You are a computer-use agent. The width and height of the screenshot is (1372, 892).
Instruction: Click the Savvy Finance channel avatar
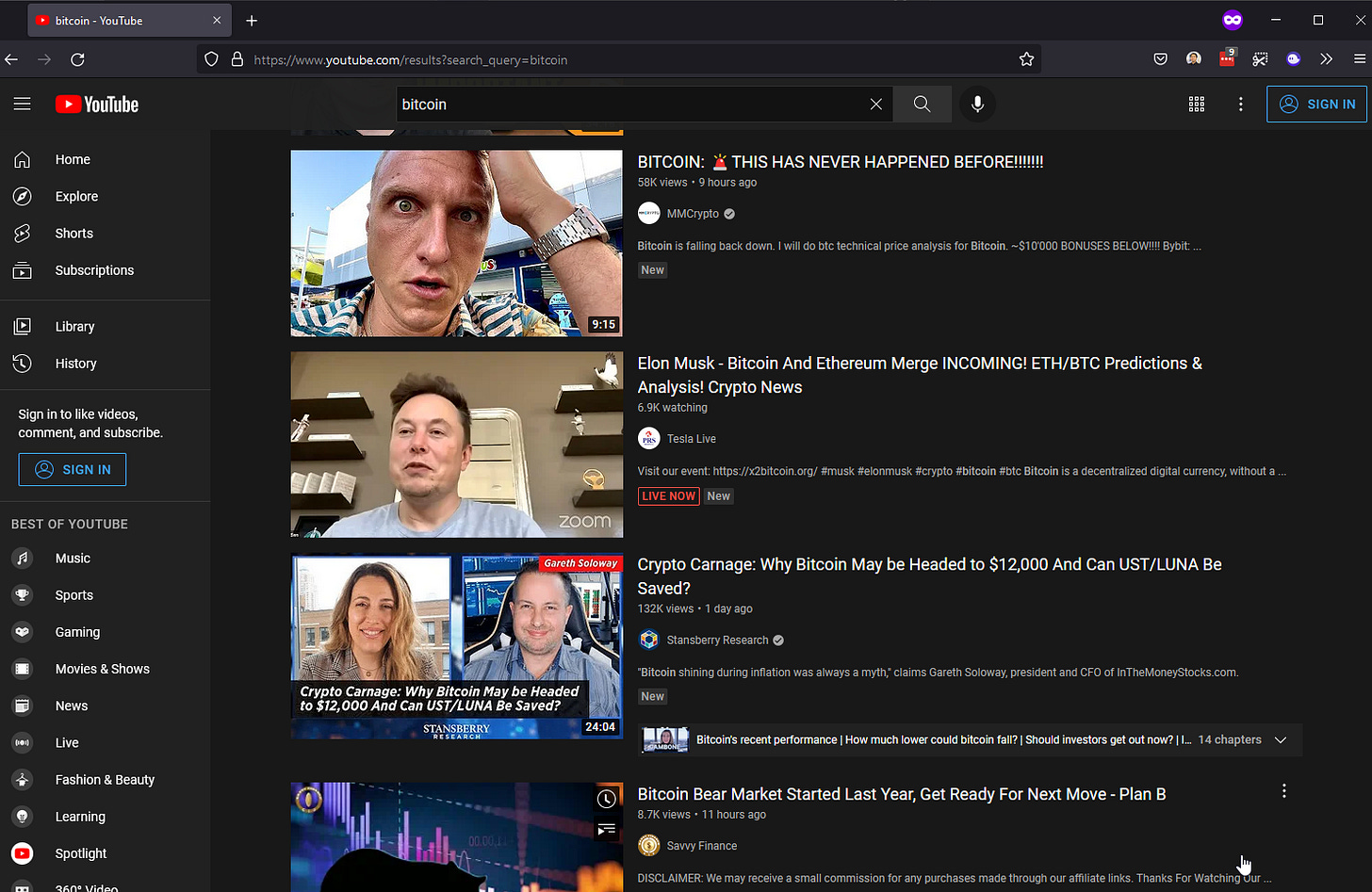click(x=649, y=846)
